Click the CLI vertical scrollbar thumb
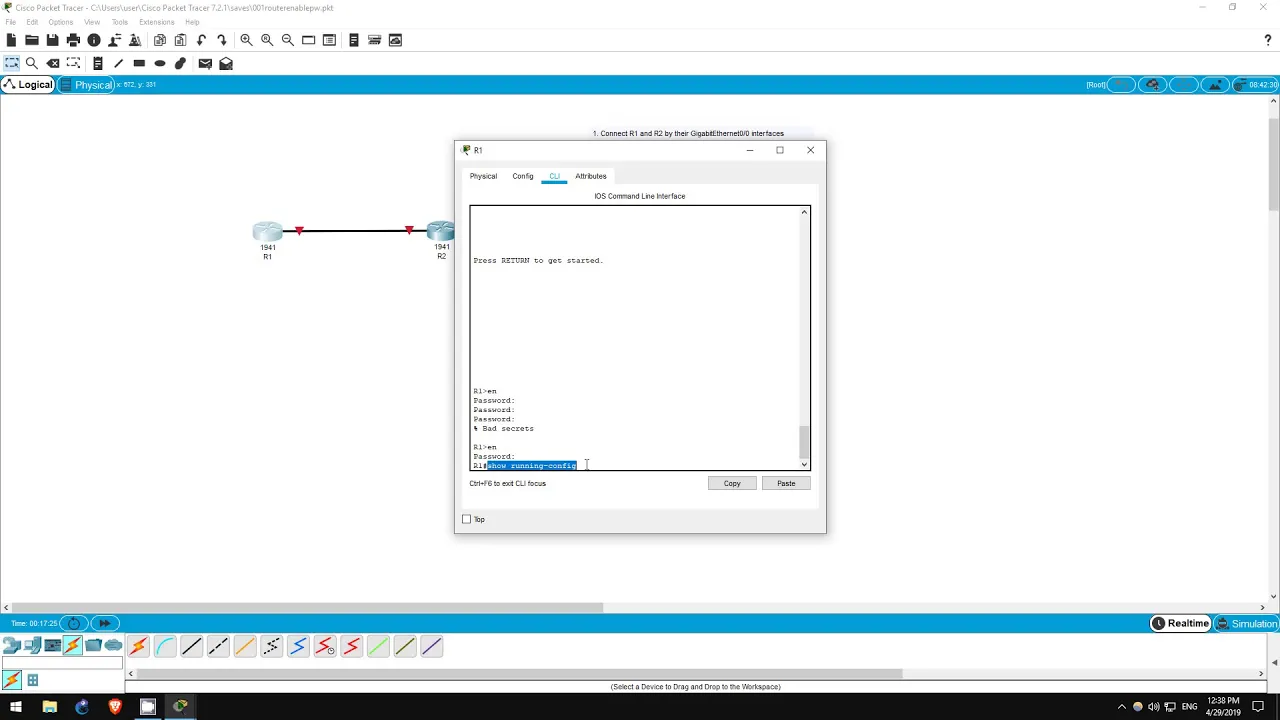Viewport: 1280px width, 720px height. point(804,441)
